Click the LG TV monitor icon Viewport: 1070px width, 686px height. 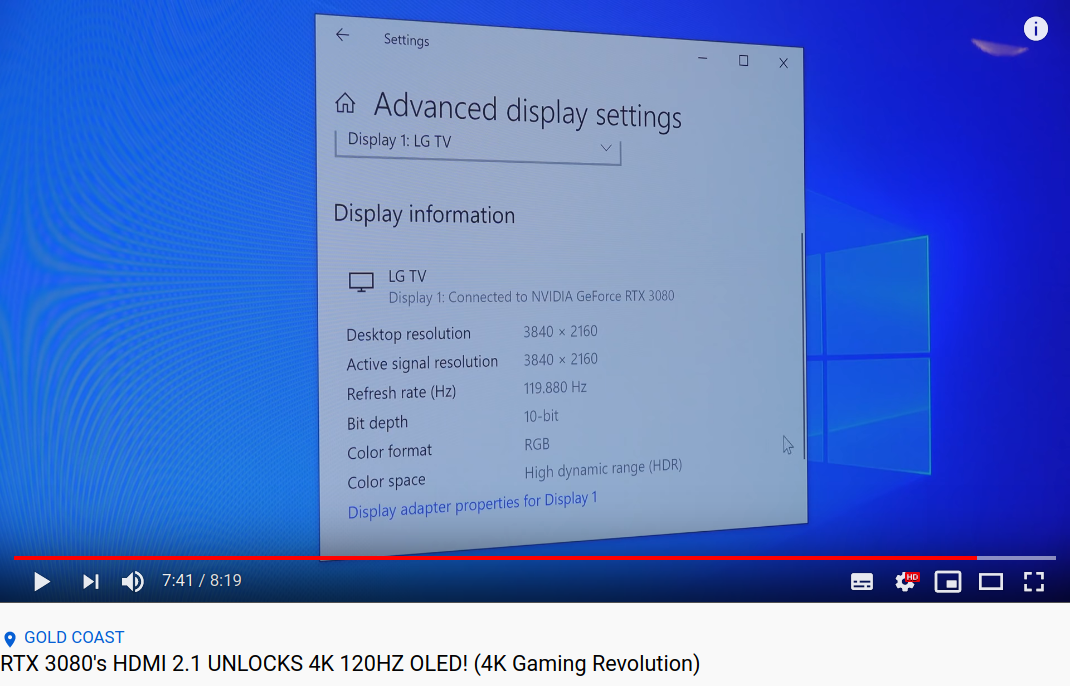361,281
